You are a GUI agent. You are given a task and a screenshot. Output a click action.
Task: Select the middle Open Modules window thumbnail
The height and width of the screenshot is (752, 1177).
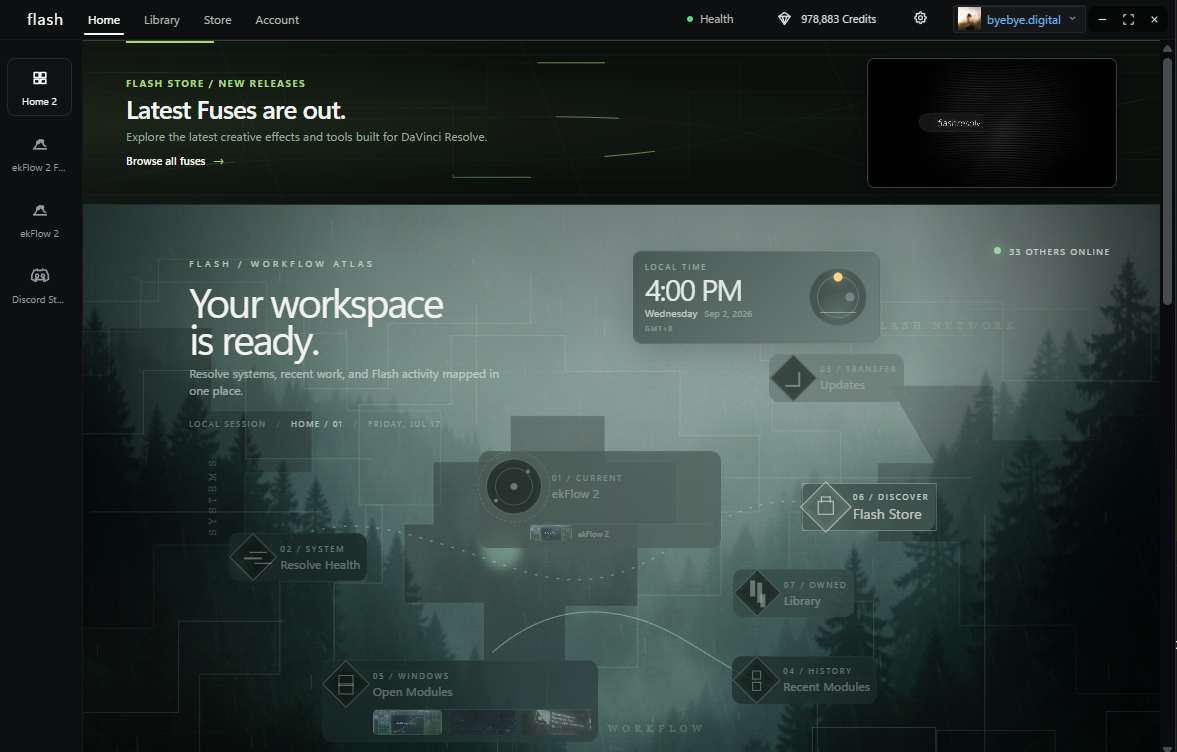pyautogui.click(x=482, y=723)
